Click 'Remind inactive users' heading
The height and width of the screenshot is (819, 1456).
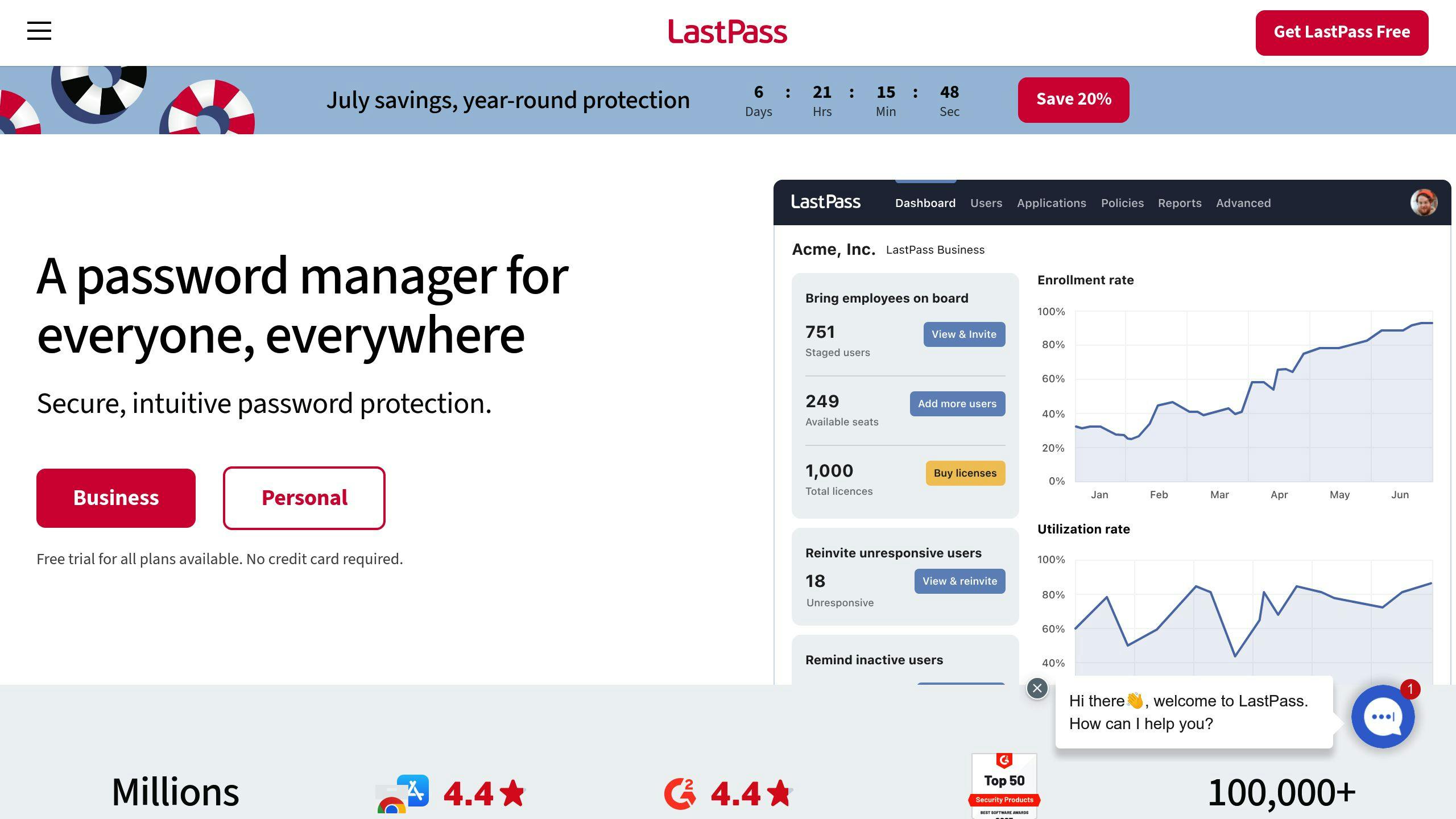[874, 660]
